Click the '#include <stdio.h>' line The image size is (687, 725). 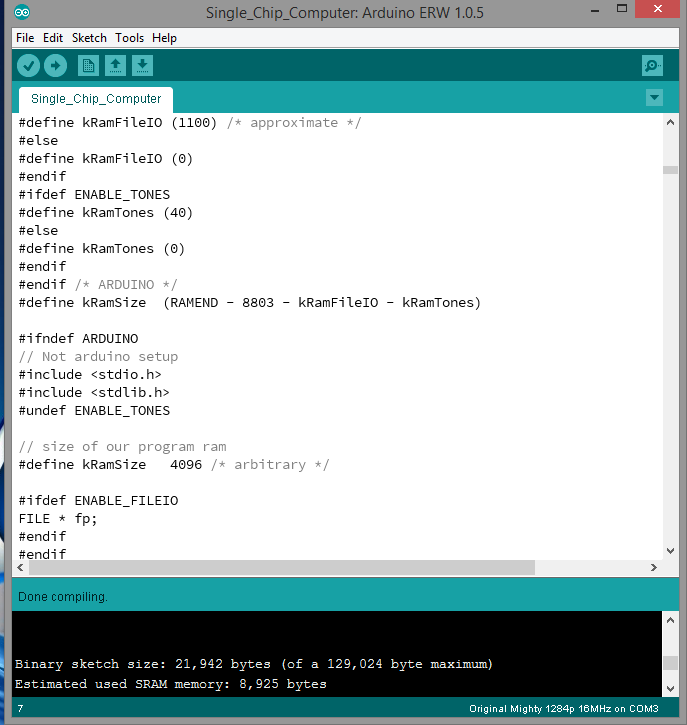90,375
